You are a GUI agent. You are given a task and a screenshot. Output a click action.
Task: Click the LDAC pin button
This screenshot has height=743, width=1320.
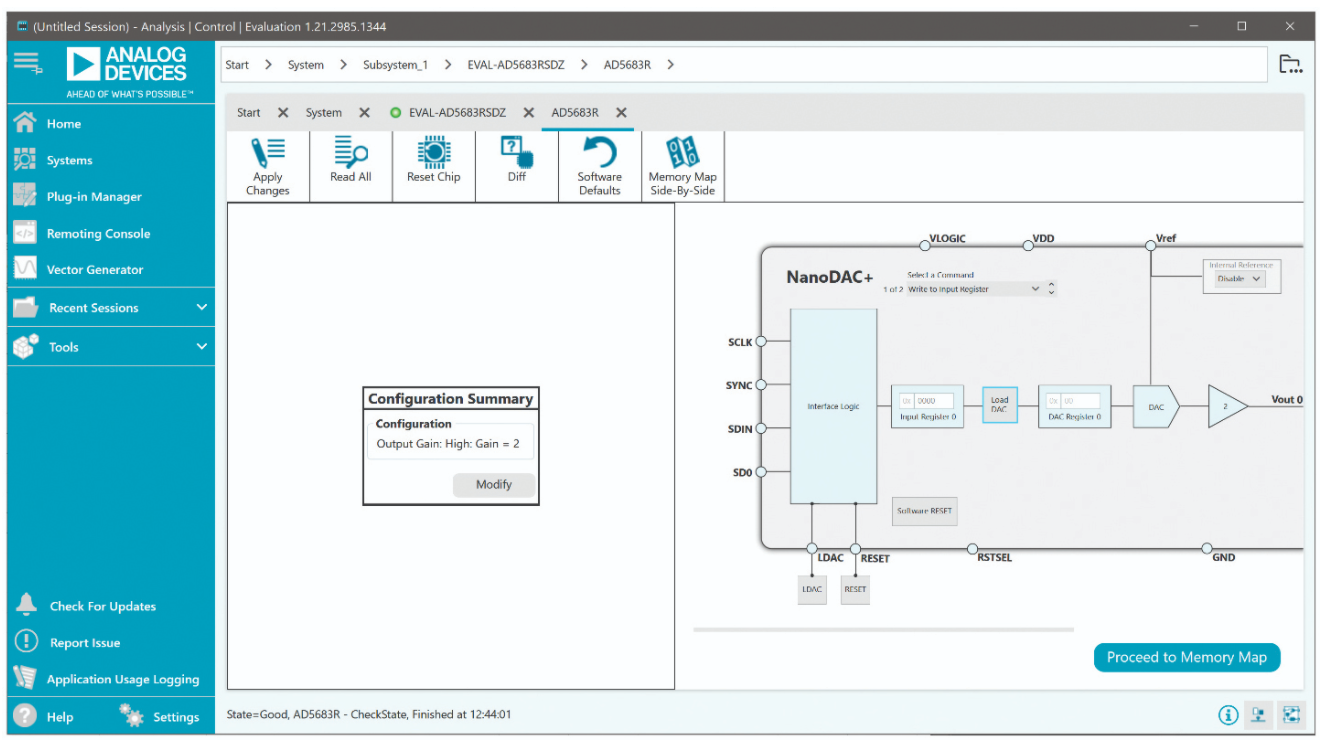click(x=812, y=589)
